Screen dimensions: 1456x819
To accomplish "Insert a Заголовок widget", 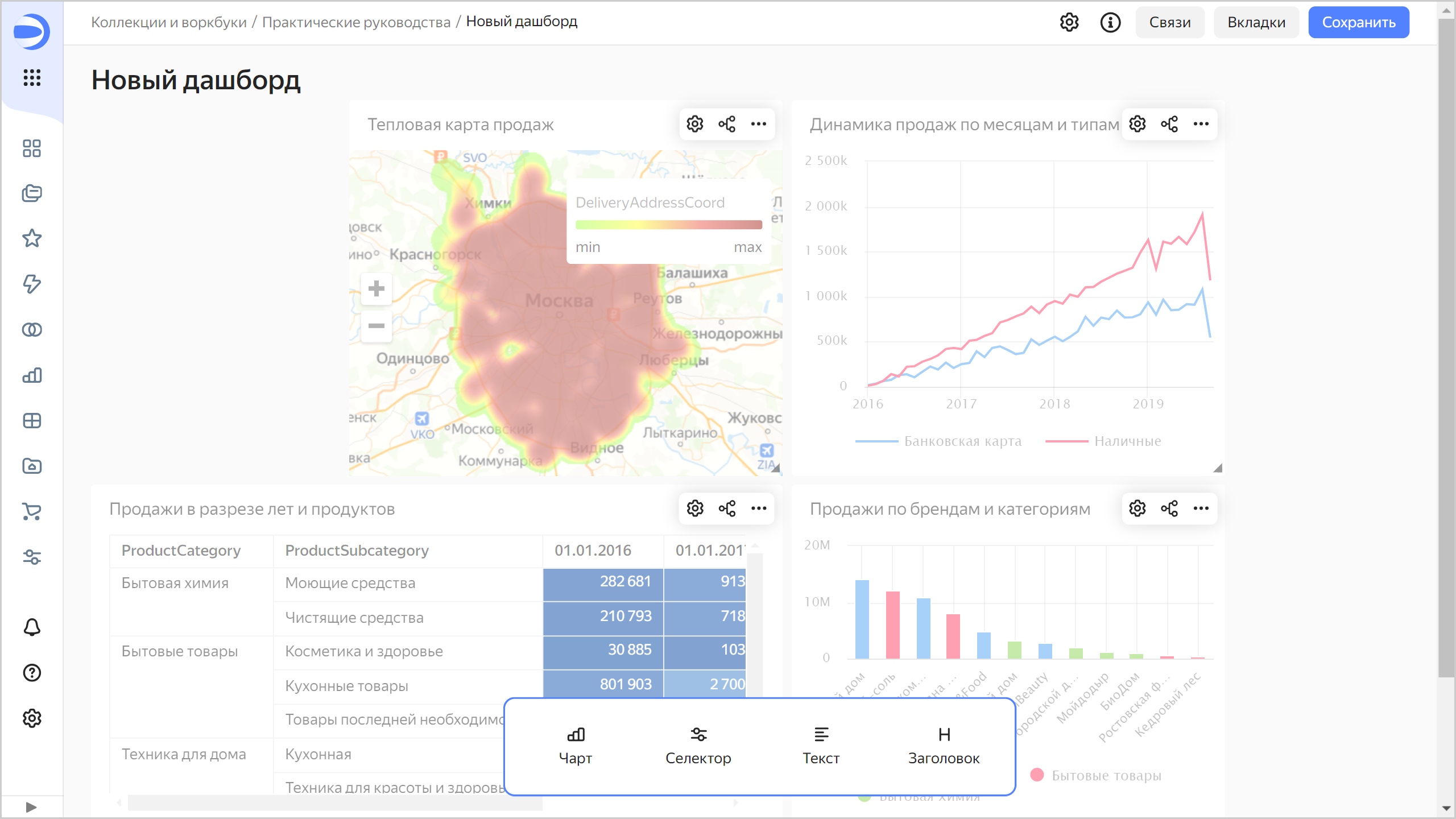I will click(944, 745).
